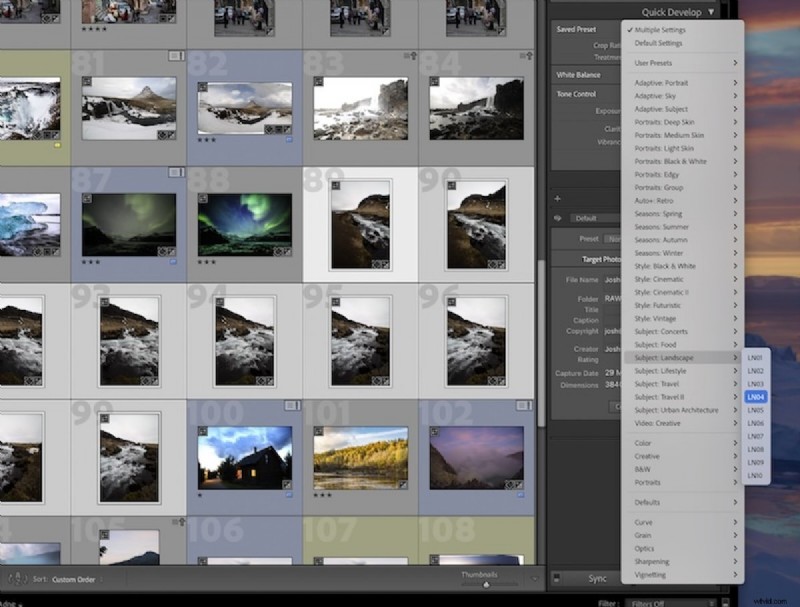
Task: Click the develop settings badge on photo 101
Action: click(x=403, y=484)
